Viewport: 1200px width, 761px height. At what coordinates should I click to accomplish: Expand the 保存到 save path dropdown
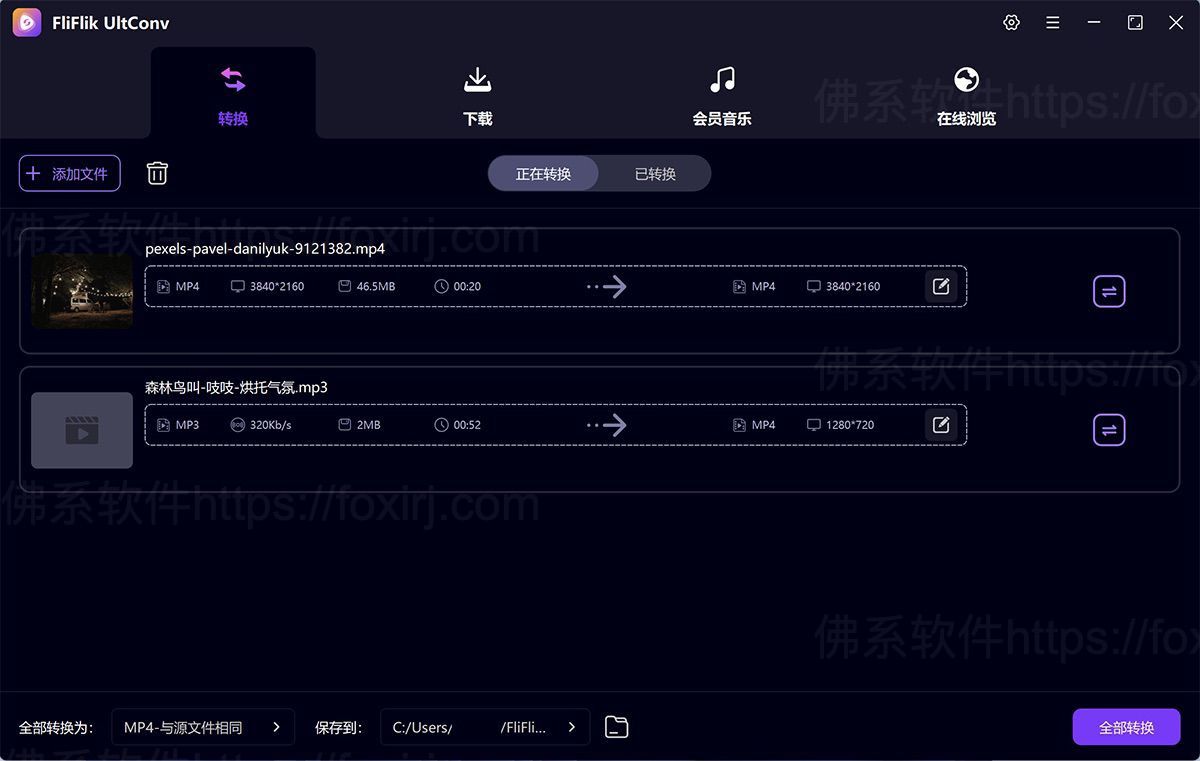[571, 727]
